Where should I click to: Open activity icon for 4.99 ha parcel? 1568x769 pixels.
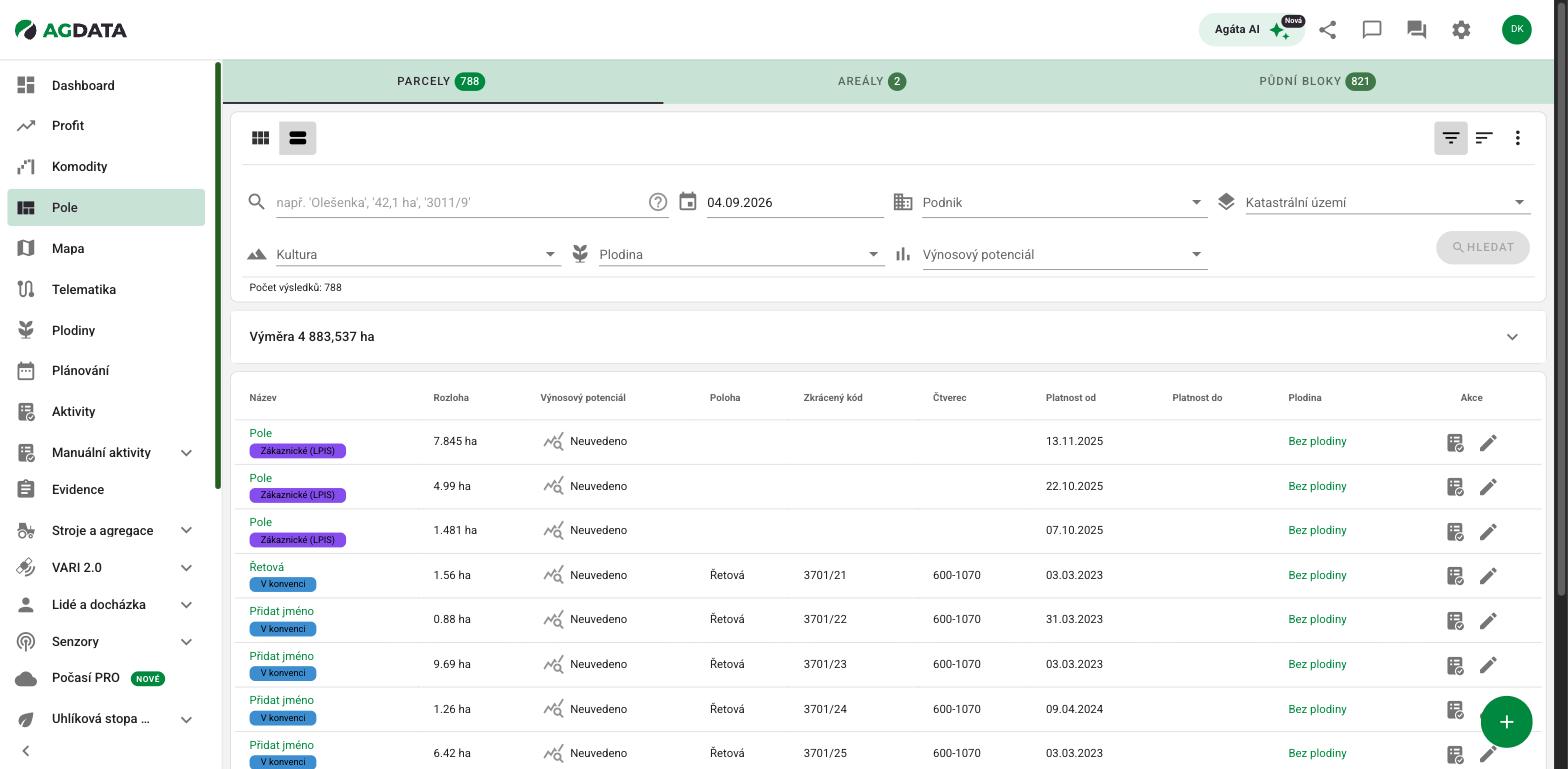1455,487
